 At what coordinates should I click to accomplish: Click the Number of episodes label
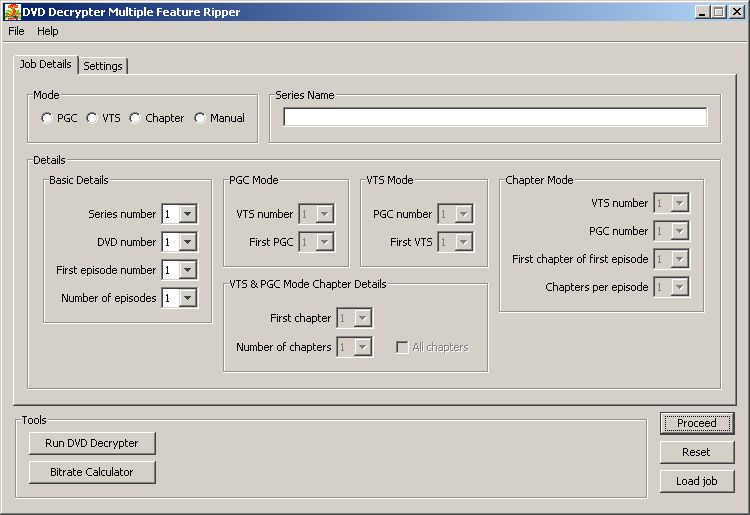(109, 298)
